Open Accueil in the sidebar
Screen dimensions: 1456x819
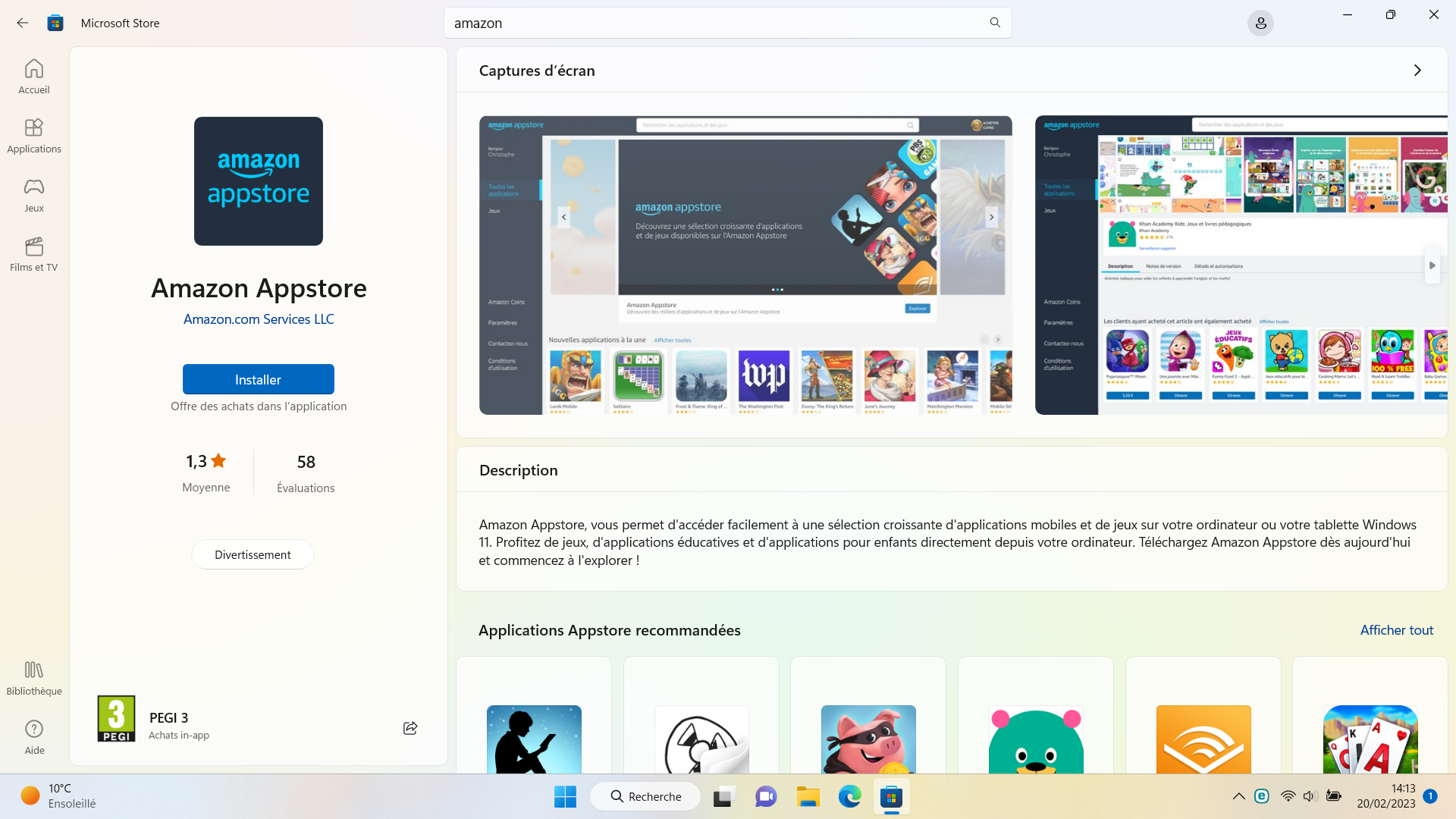click(34, 77)
